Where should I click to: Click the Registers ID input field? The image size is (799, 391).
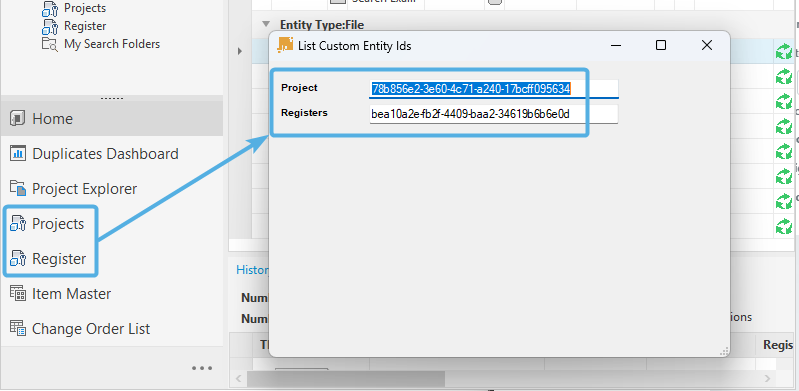494,114
